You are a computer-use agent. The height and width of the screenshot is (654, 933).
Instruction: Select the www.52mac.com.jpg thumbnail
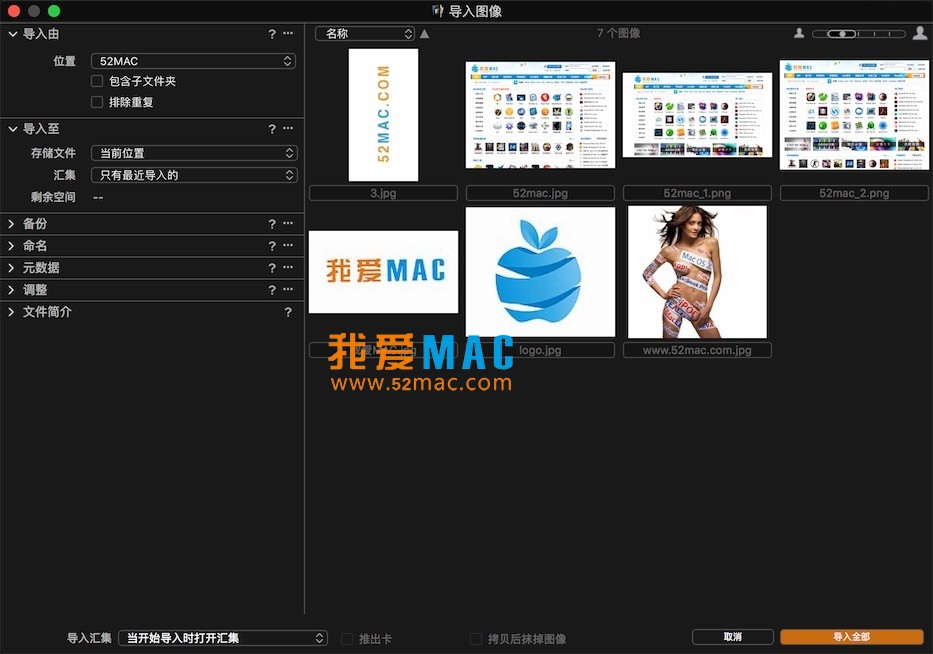[x=697, y=272]
